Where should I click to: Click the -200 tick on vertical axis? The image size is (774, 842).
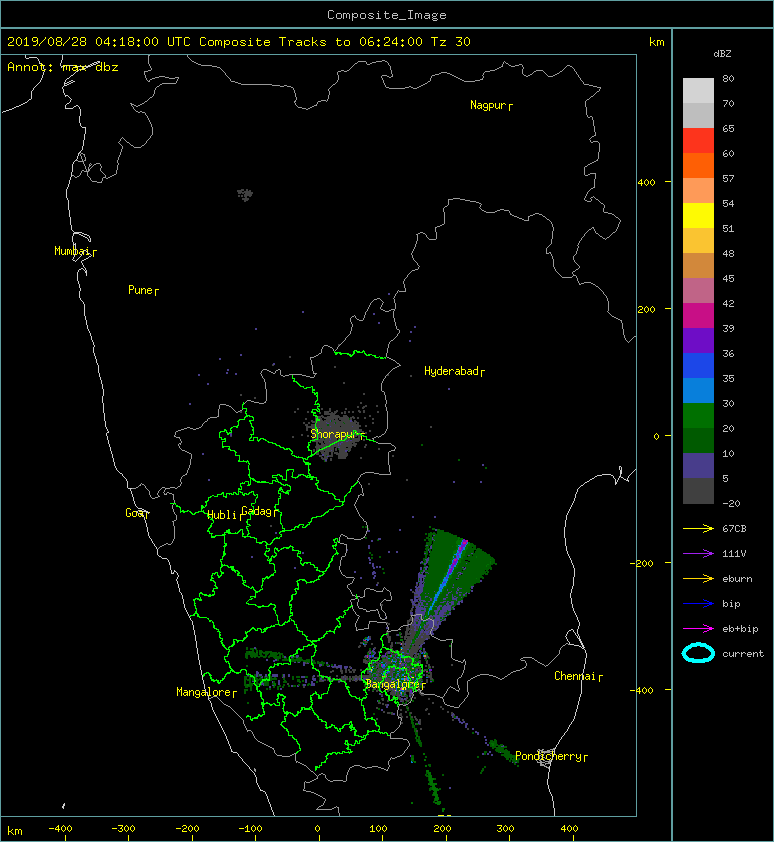pyautogui.click(x=641, y=563)
